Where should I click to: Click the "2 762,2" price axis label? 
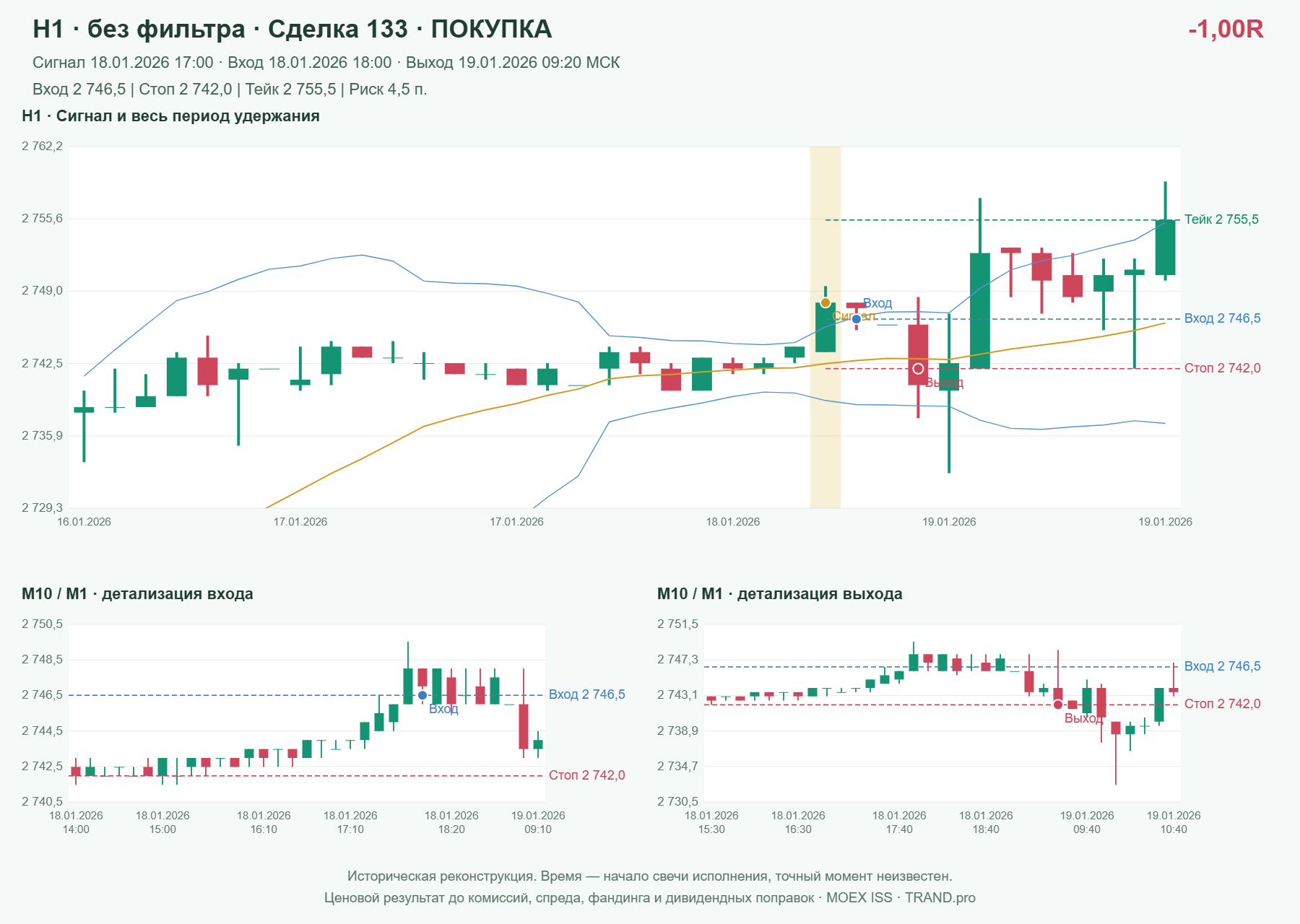tap(43, 147)
